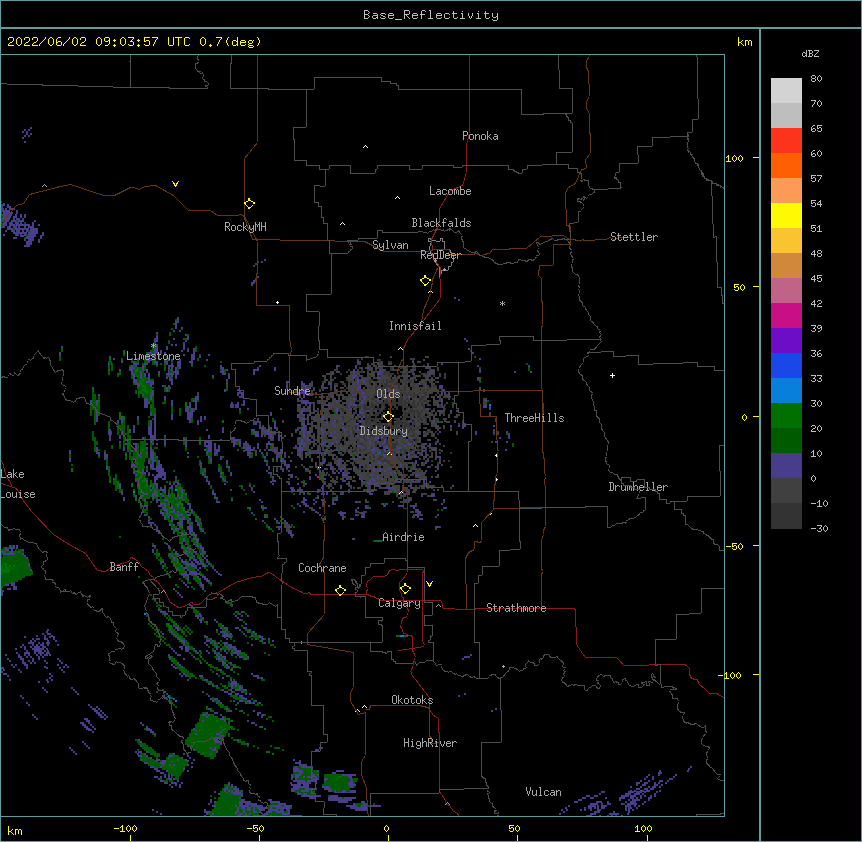Viewport: 862px width, 842px height.
Task: Click the white asterisk marker east of Innisfail
Action: [x=502, y=303]
